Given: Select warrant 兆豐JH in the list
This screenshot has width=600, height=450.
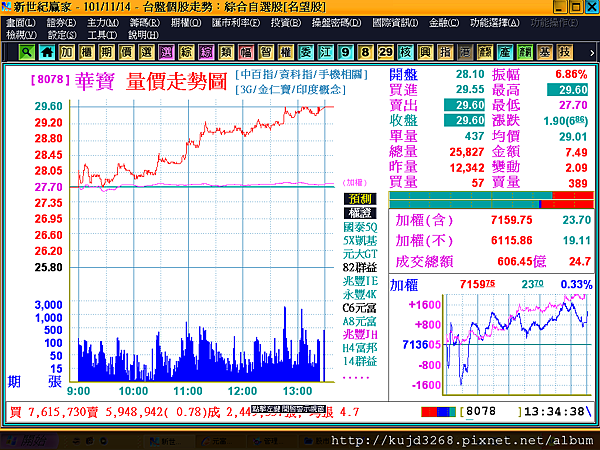Looking at the screenshot, I should click(x=360, y=334).
